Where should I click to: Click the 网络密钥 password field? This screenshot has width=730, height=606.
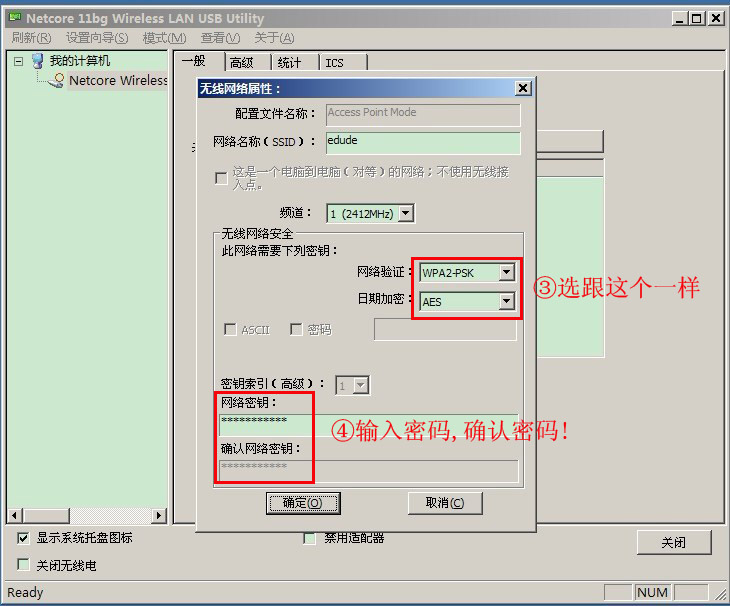(369, 424)
